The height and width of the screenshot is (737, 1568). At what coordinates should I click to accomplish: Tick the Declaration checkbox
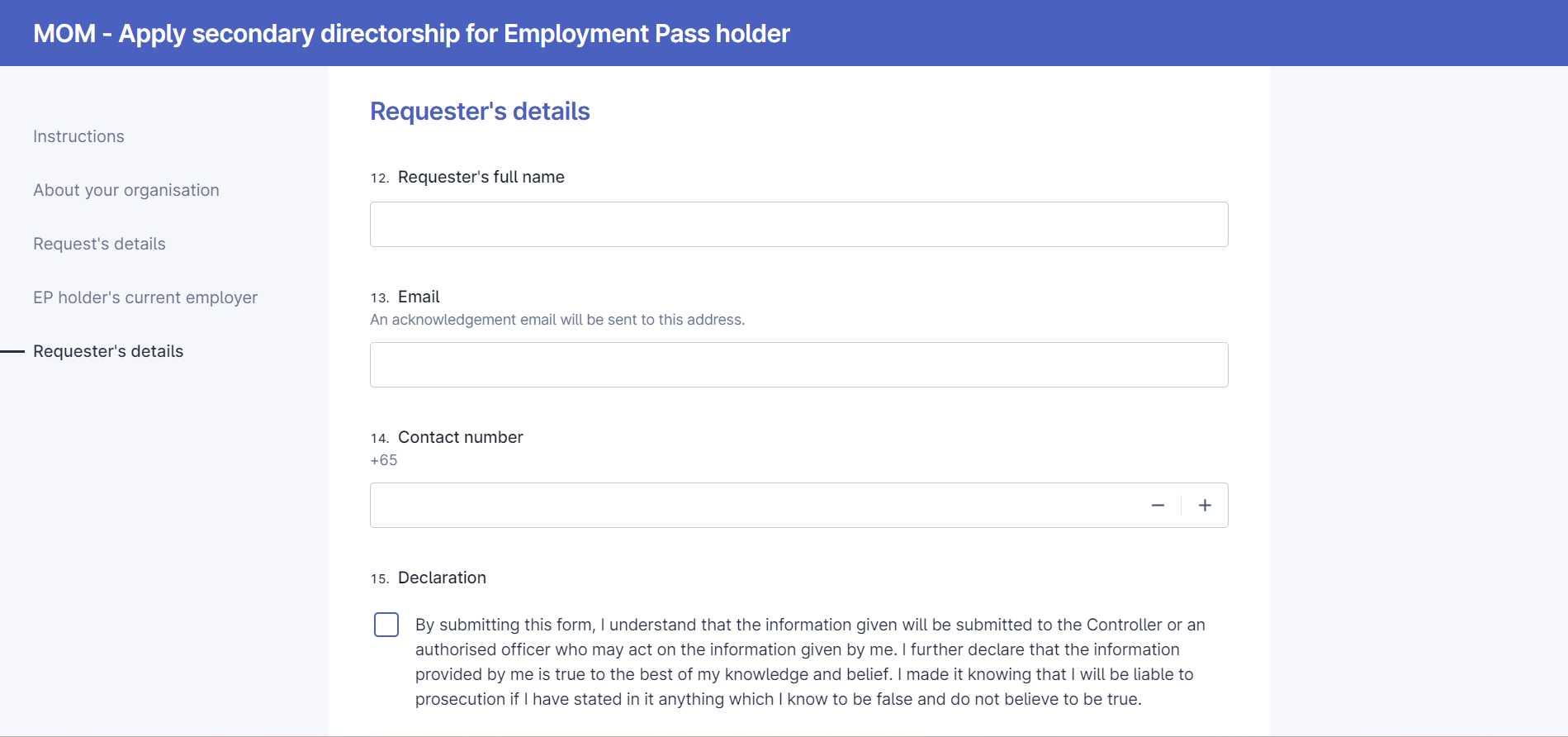[x=386, y=625]
